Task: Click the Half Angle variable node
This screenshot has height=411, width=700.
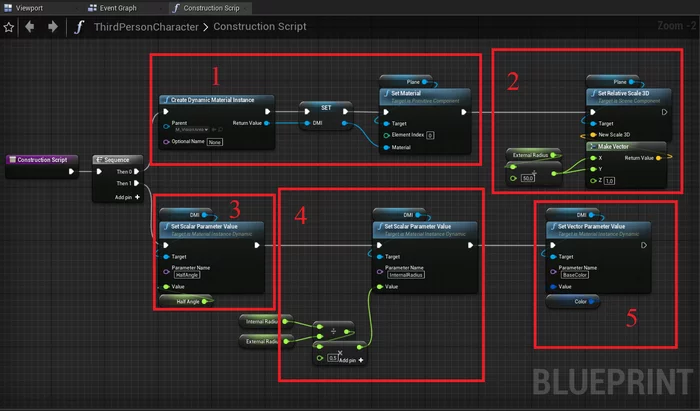Action: point(186,301)
